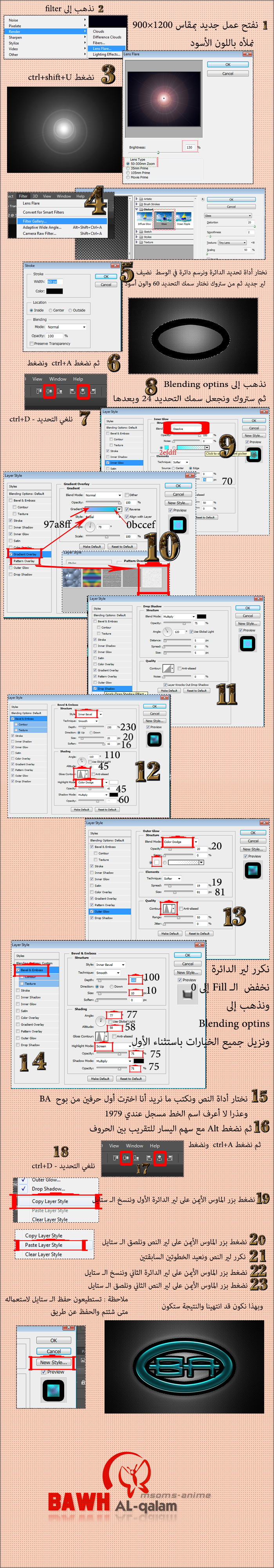Toggle the Reverse checkbox for Gradient Overlay
The height and width of the screenshot is (1568, 274).
tap(127, 509)
